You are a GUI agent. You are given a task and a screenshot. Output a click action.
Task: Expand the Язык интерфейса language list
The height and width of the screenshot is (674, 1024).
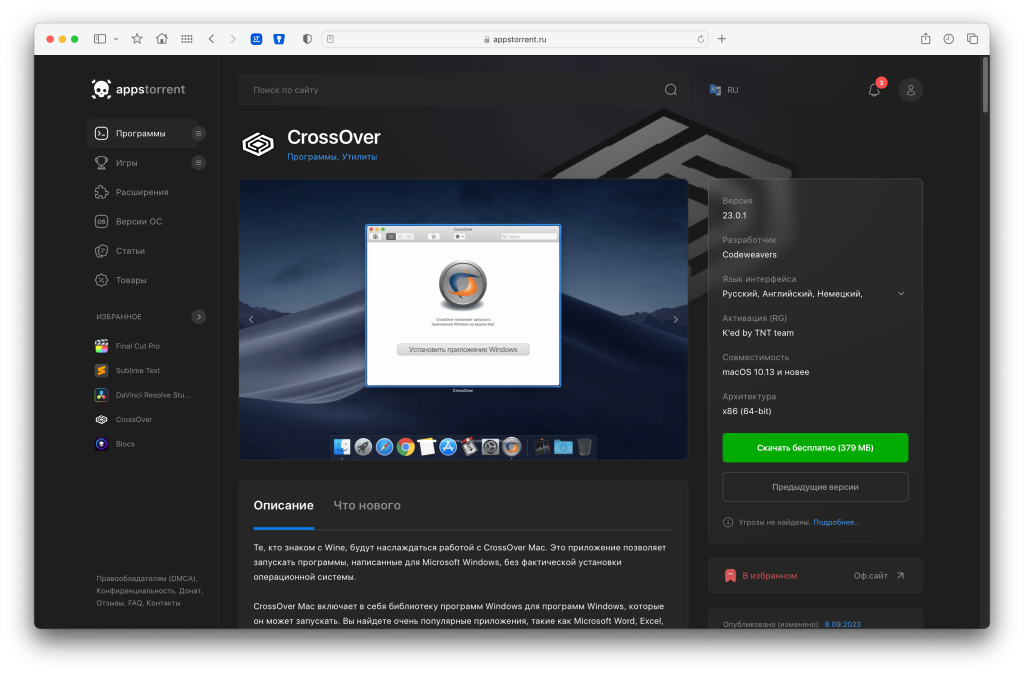coord(901,294)
